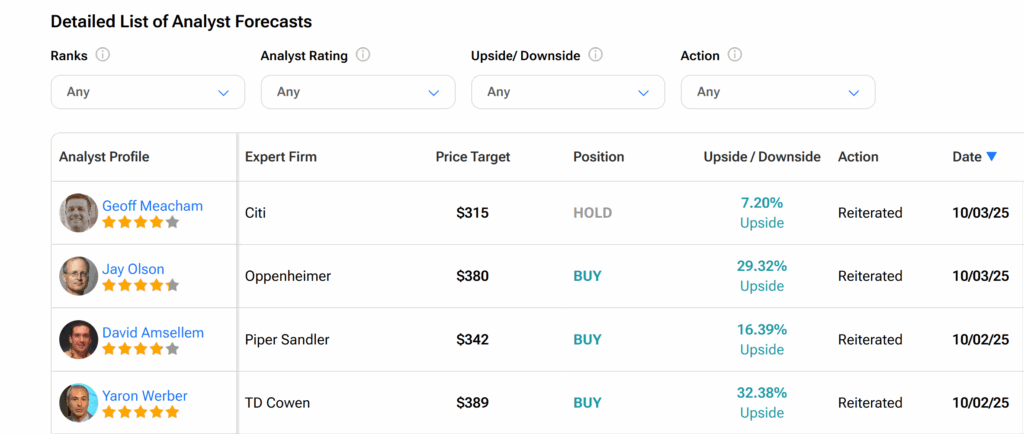The height and width of the screenshot is (434, 1024).
Task: Expand the Action filter dropdown
Action: click(777, 92)
